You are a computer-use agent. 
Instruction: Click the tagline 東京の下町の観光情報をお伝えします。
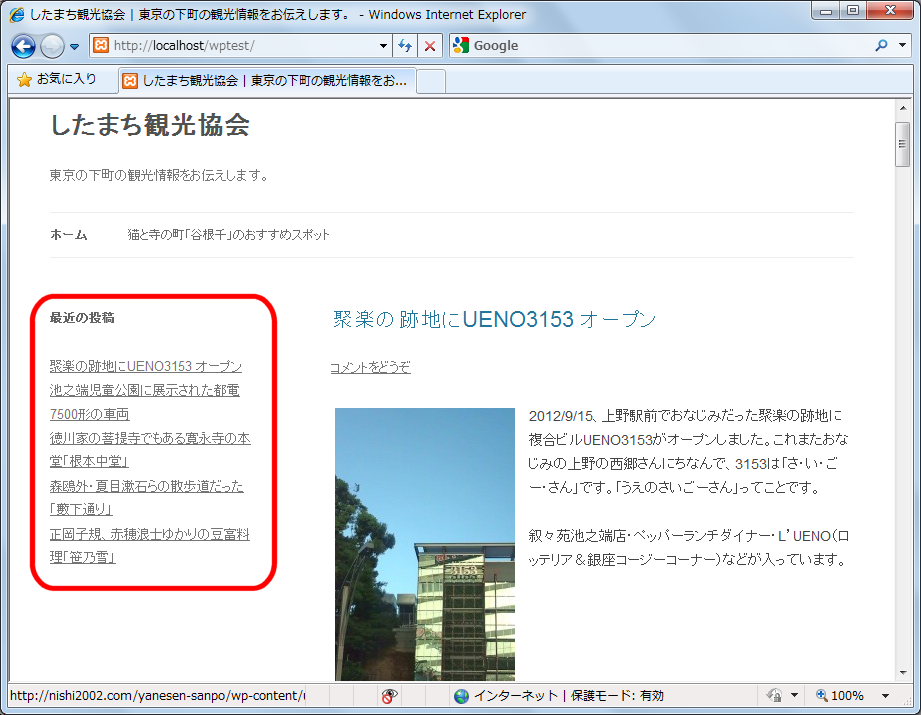coord(159,175)
